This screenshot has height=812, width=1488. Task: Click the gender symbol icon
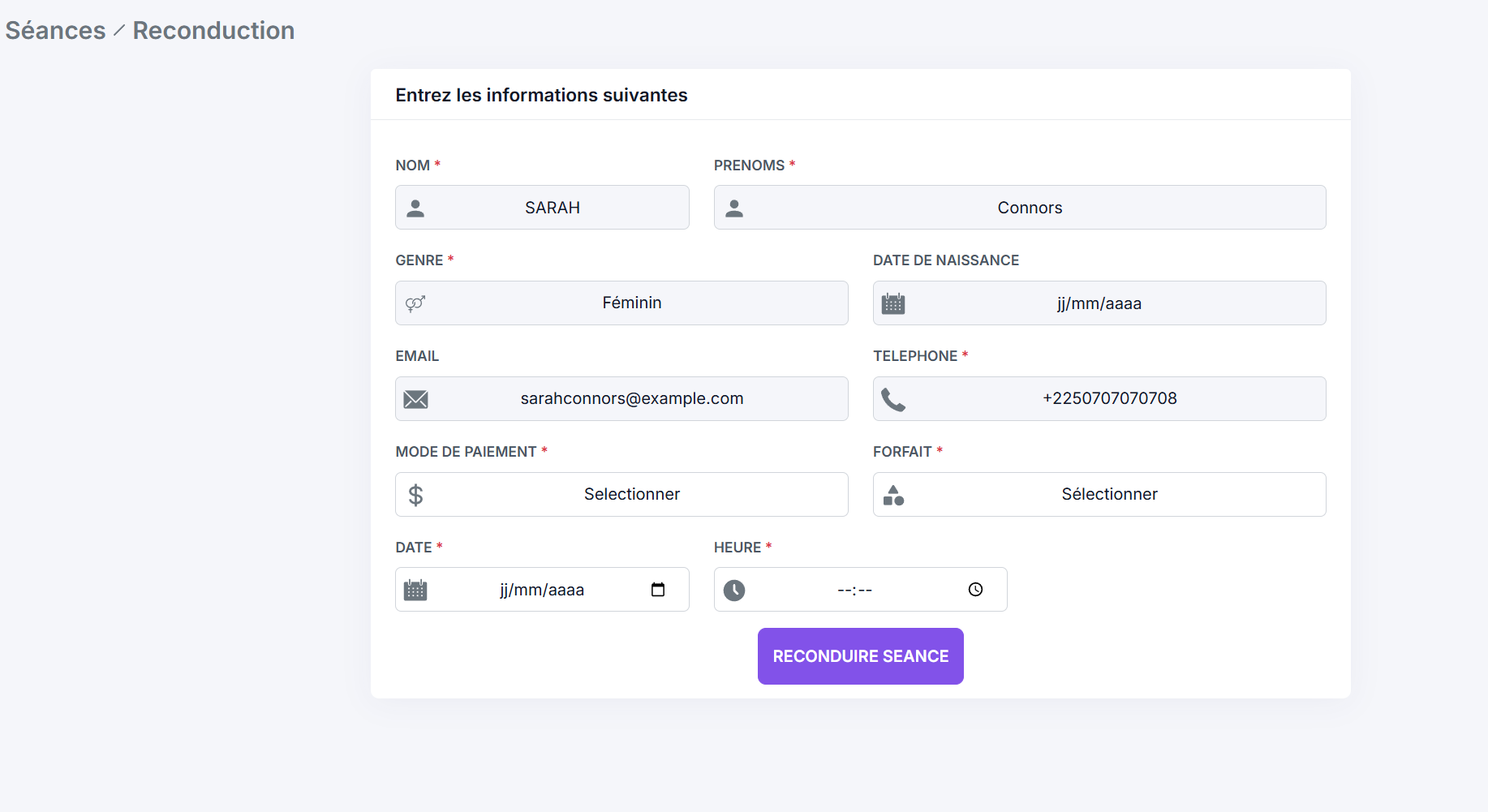click(x=415, y=303)
